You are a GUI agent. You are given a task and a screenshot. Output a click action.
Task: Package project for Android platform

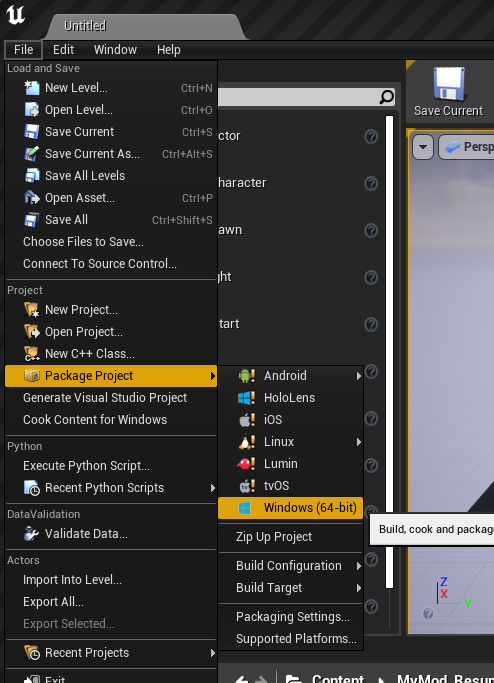point(291,375)
